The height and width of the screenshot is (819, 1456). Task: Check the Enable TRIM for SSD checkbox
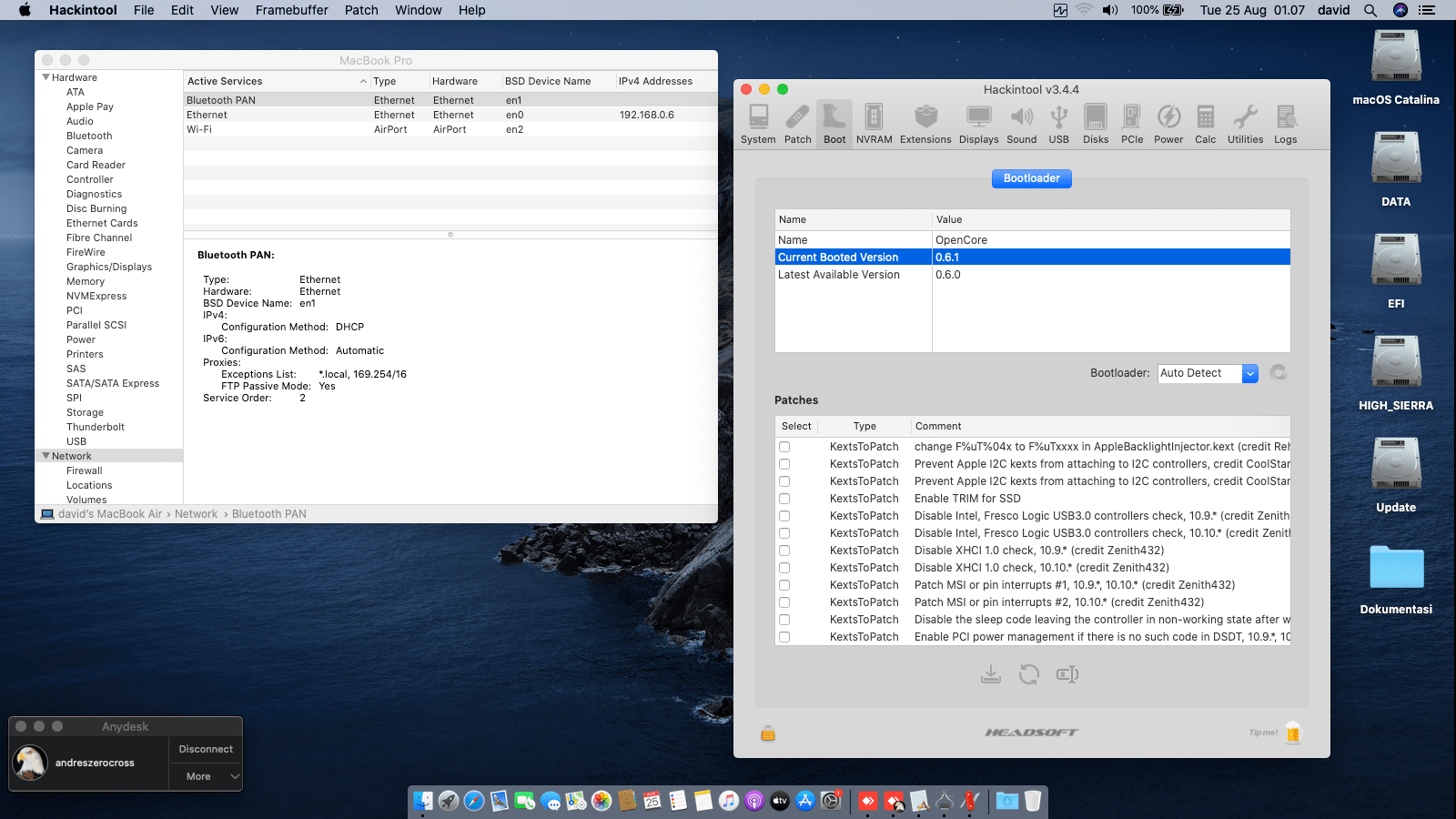[784, 499]
